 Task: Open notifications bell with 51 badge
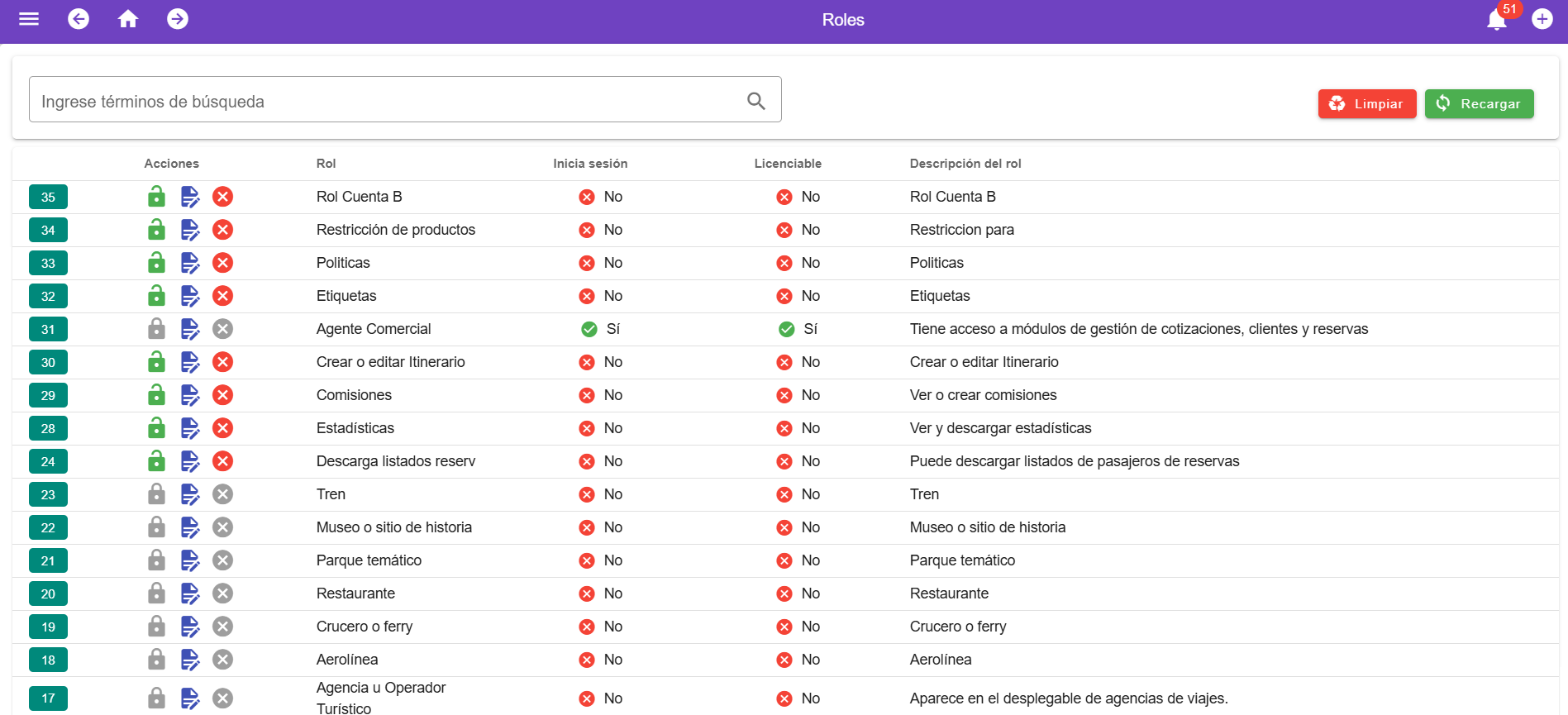pos(1497,19)
